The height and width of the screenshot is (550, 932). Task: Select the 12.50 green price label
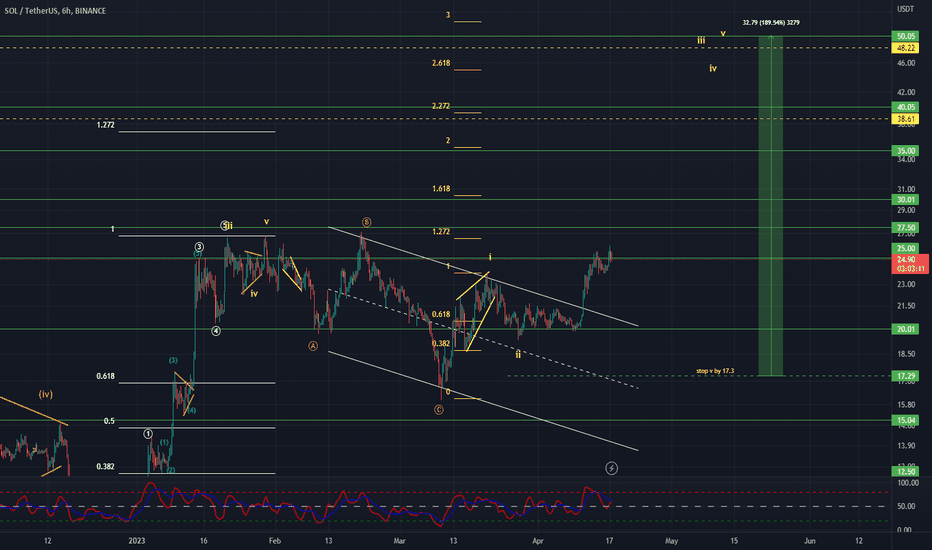coord(905,472)
